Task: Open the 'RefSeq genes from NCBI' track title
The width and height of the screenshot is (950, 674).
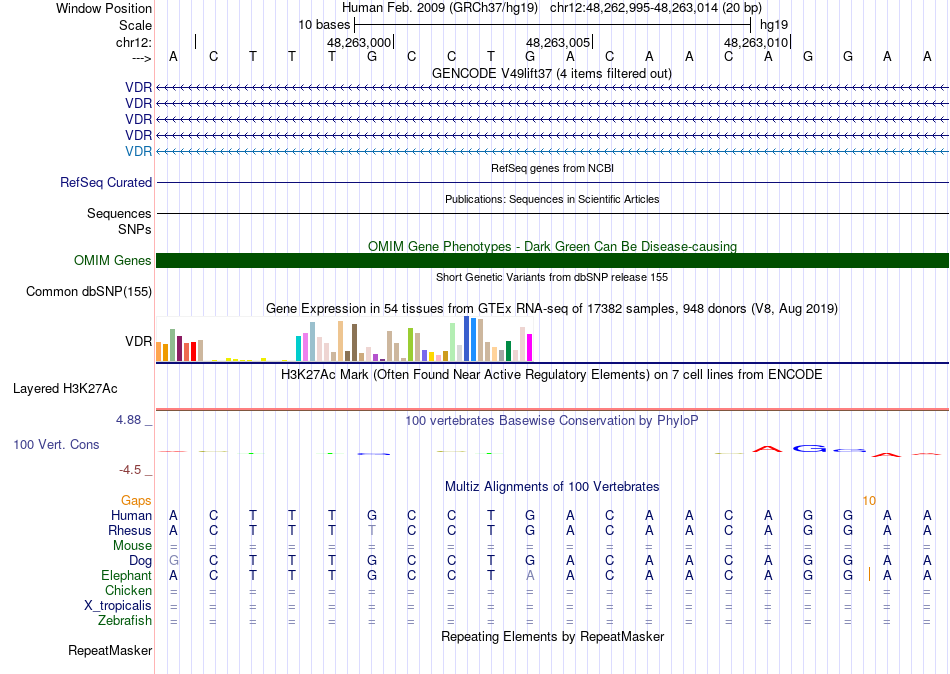Action: (x=552, y=168)
